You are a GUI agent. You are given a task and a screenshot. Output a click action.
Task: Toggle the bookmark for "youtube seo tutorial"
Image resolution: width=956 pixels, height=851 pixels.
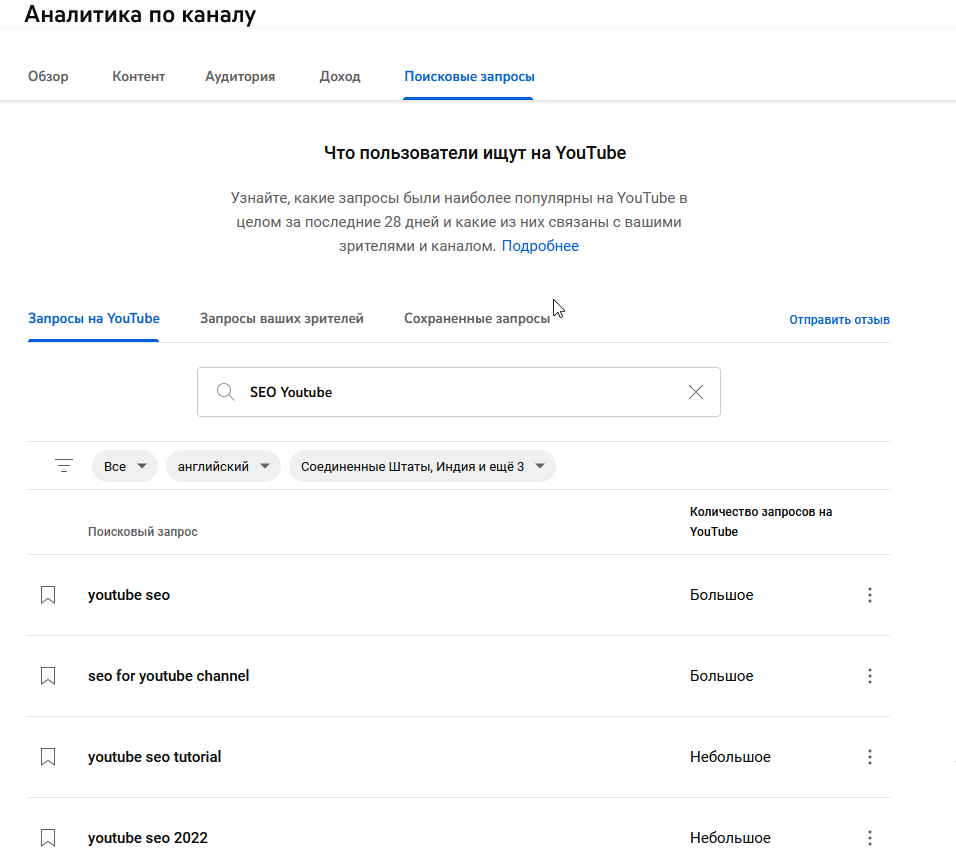tap(47, 757)
